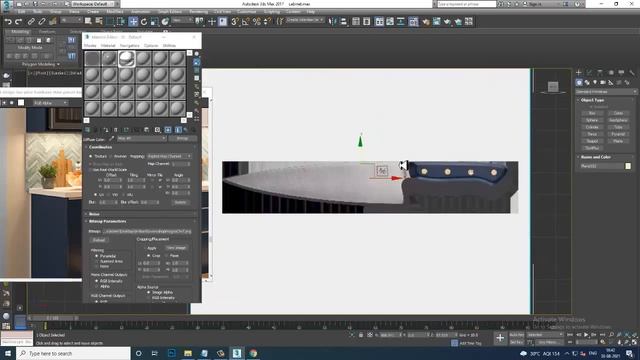Image resolution: width=640 pixels, height=360 pixels.
Task: Open the Utilities wrench panel icon
Action: (632, 72)
